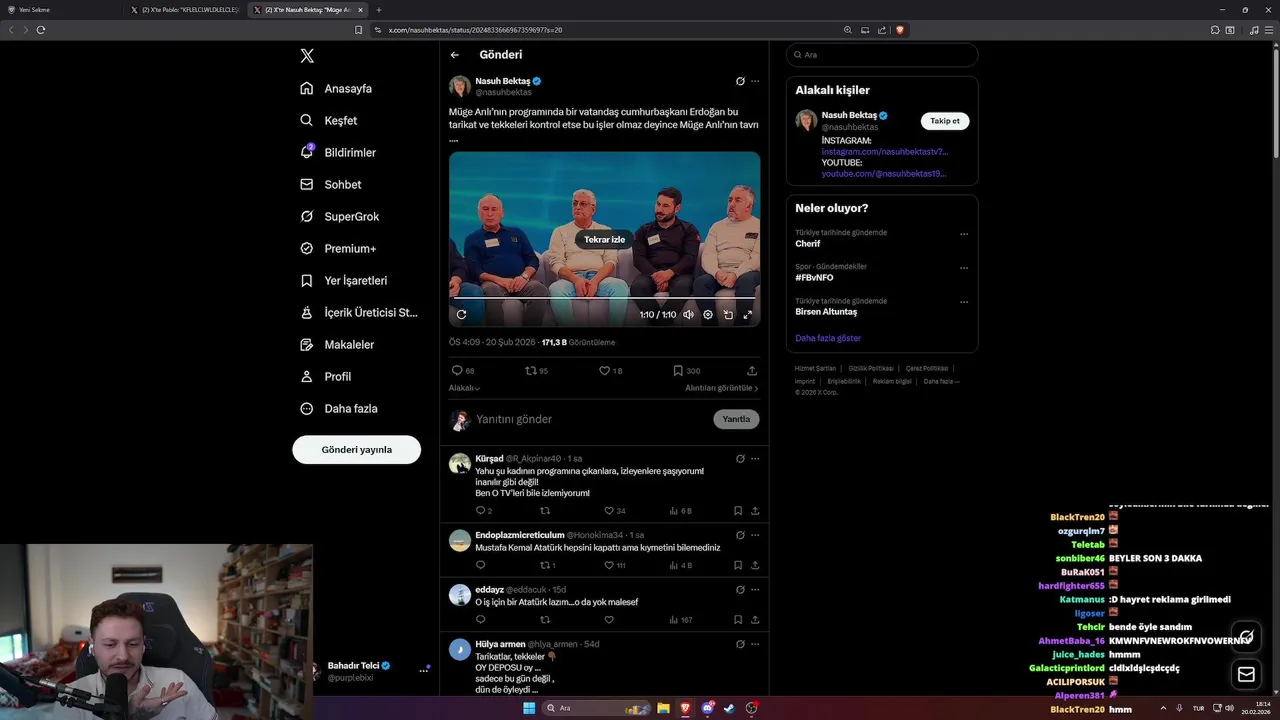The width and height of the screenshot is (1280, 720).
Task: Open Alıntıları görüntüle link
Action: 722,388
